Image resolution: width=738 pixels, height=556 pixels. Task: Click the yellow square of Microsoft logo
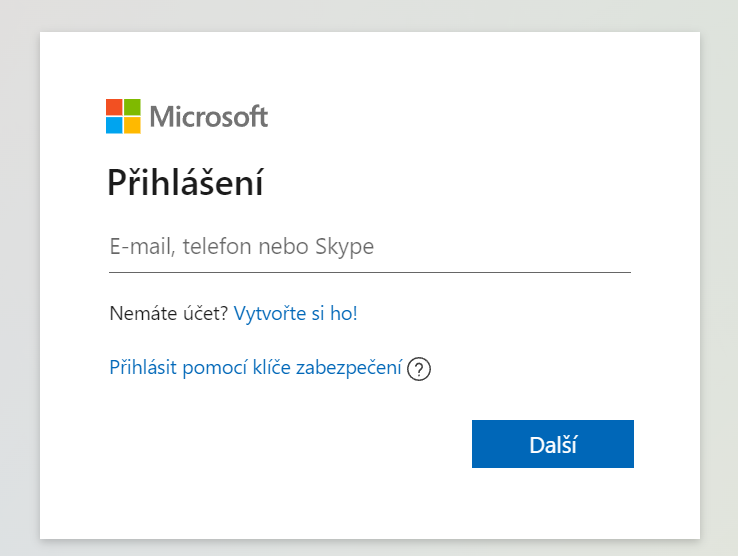(132, 125)
